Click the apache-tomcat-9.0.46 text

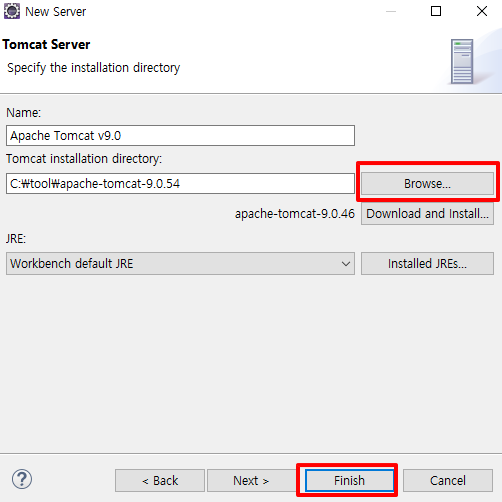click(295, 214)
